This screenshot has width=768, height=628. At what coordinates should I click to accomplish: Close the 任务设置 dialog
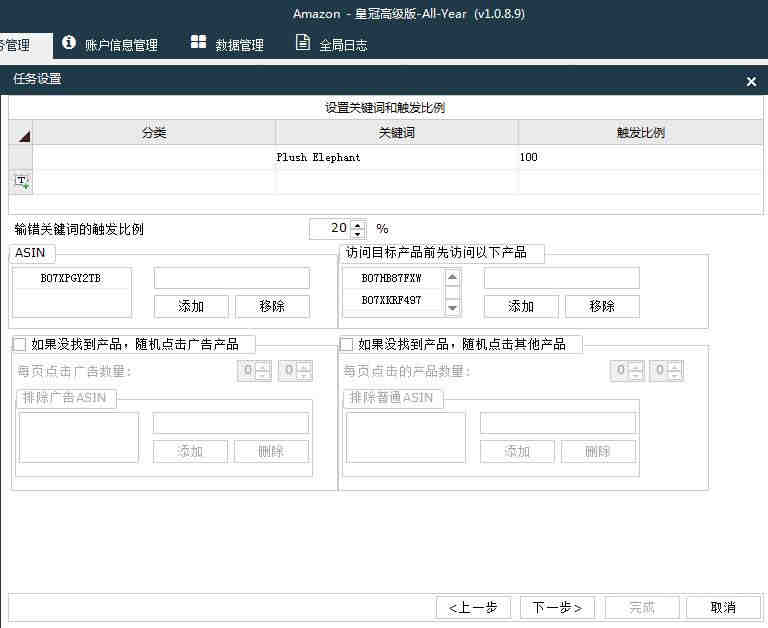click(751, 81)
